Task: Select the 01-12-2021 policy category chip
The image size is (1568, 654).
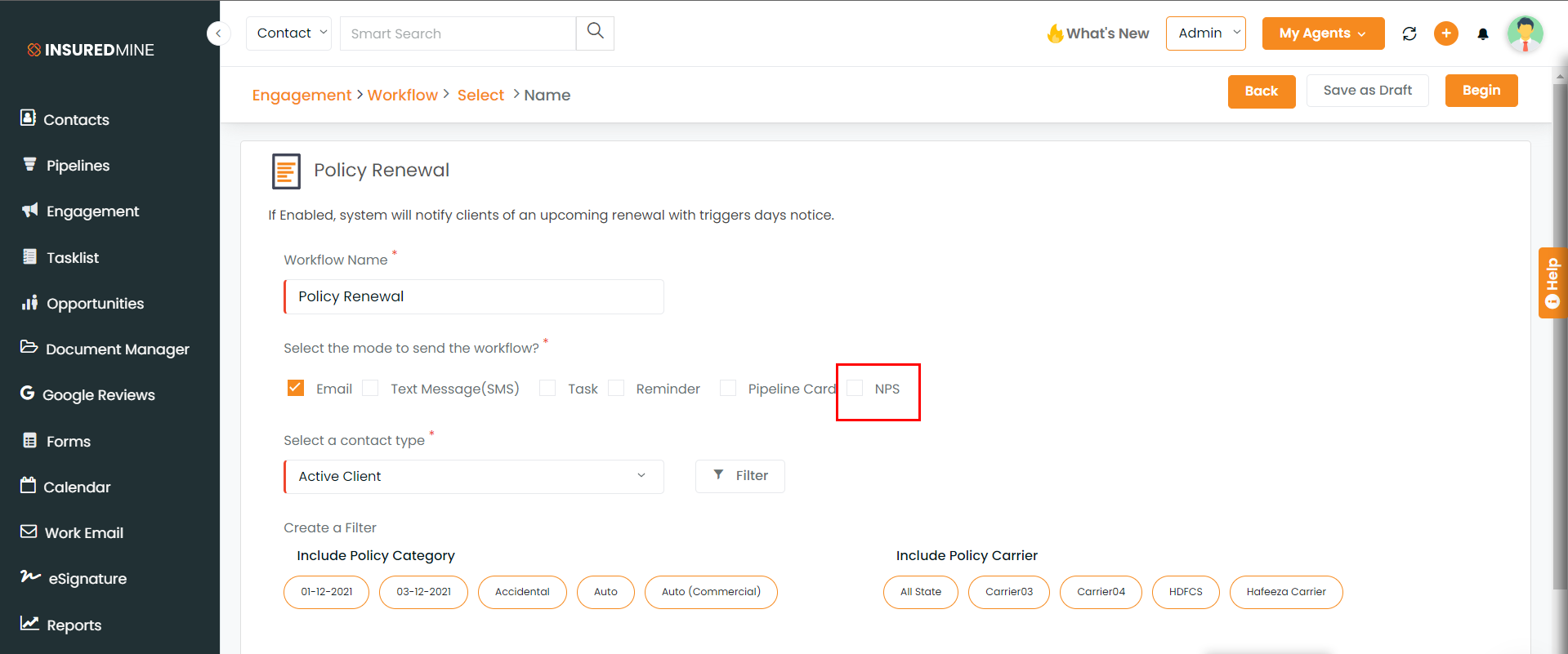Action: tap(326, 592)
